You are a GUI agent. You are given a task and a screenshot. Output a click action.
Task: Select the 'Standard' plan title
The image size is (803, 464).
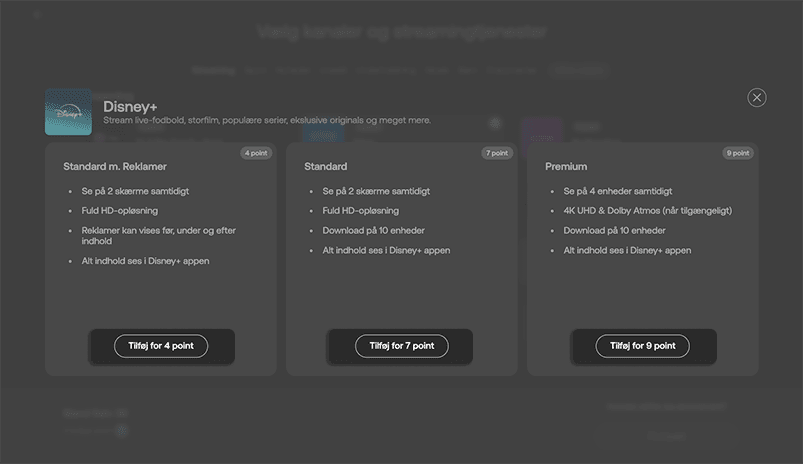point(326,166)
